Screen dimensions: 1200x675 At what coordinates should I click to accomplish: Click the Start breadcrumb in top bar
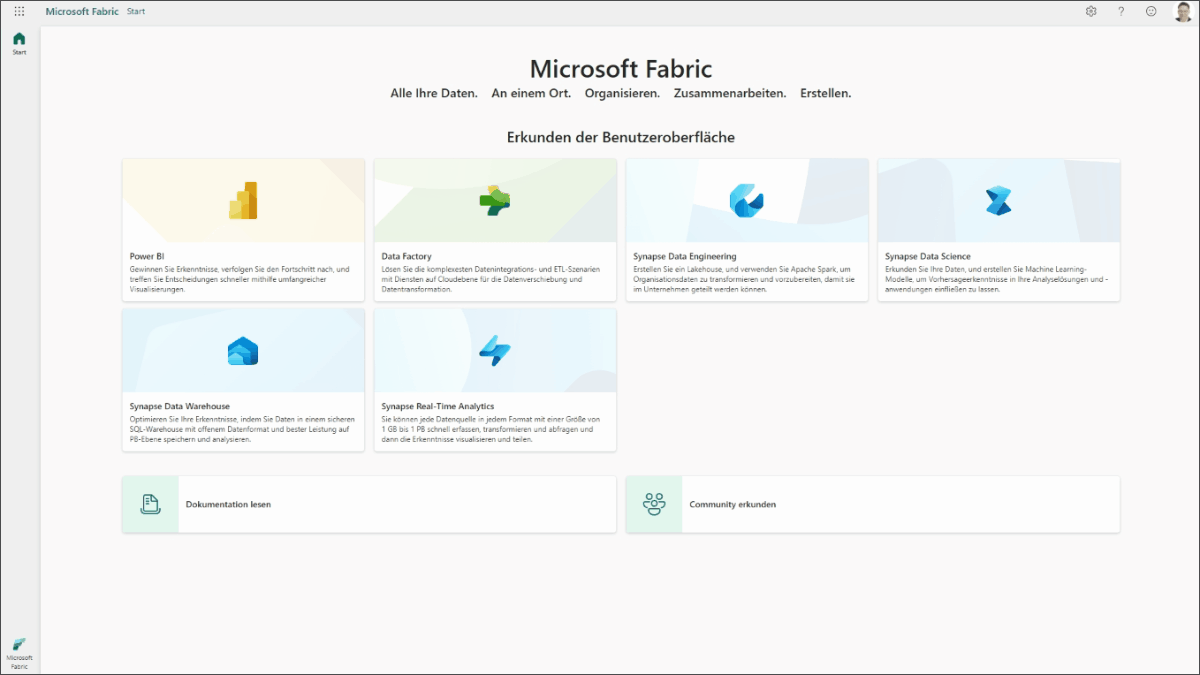(x=136, y=11)
